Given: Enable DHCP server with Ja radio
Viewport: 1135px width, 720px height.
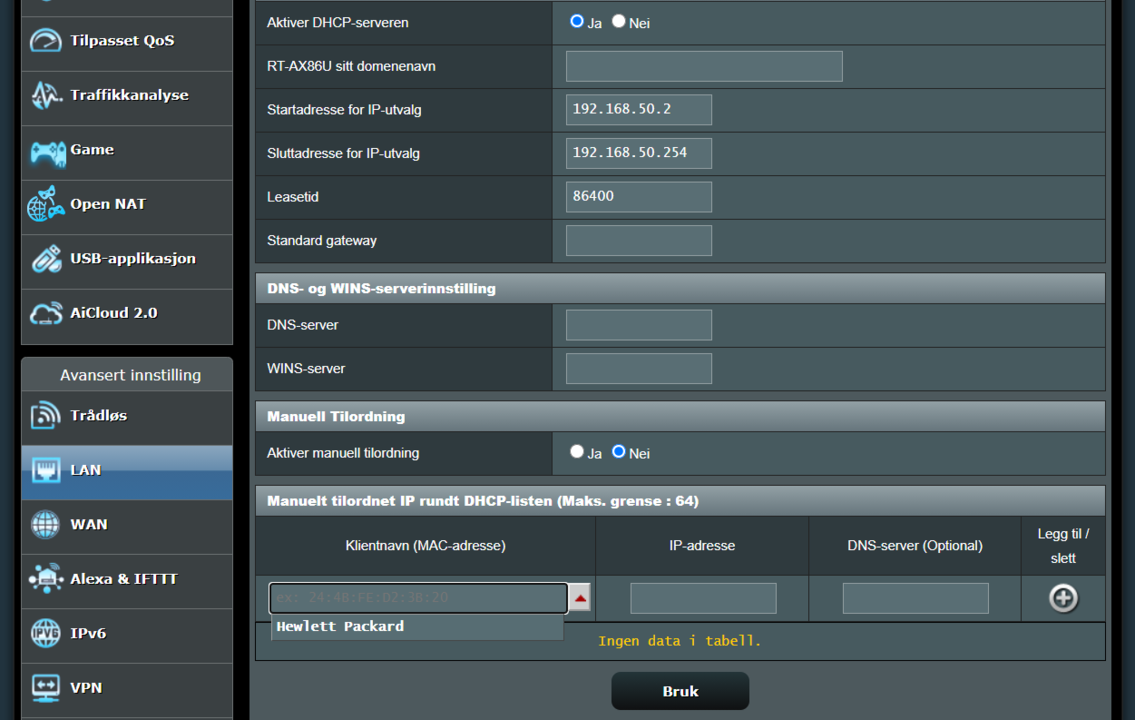Looking at the screenshot, I should pyautogui.click(x=577, y=22).
